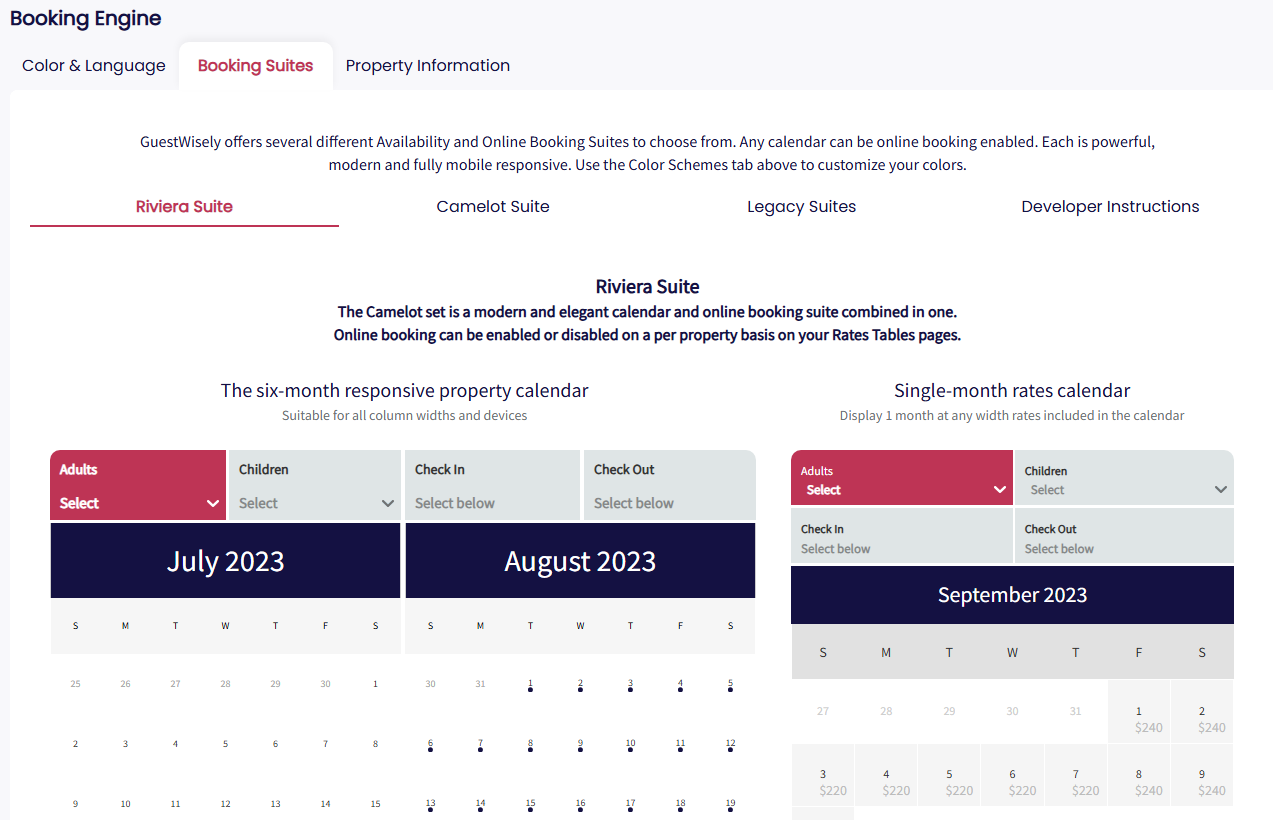Click the Booking Engine page heading
The height and width of the screenshot is (820, 1273).
pyautogui.click(x=86, y=18)
